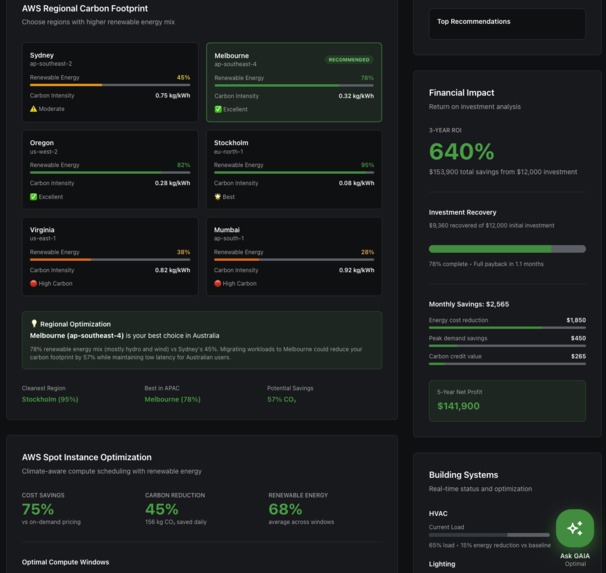
Task: Click the Moderate warning icon in Sydney card
Action: pyautogui.click(x=33, y=109)
